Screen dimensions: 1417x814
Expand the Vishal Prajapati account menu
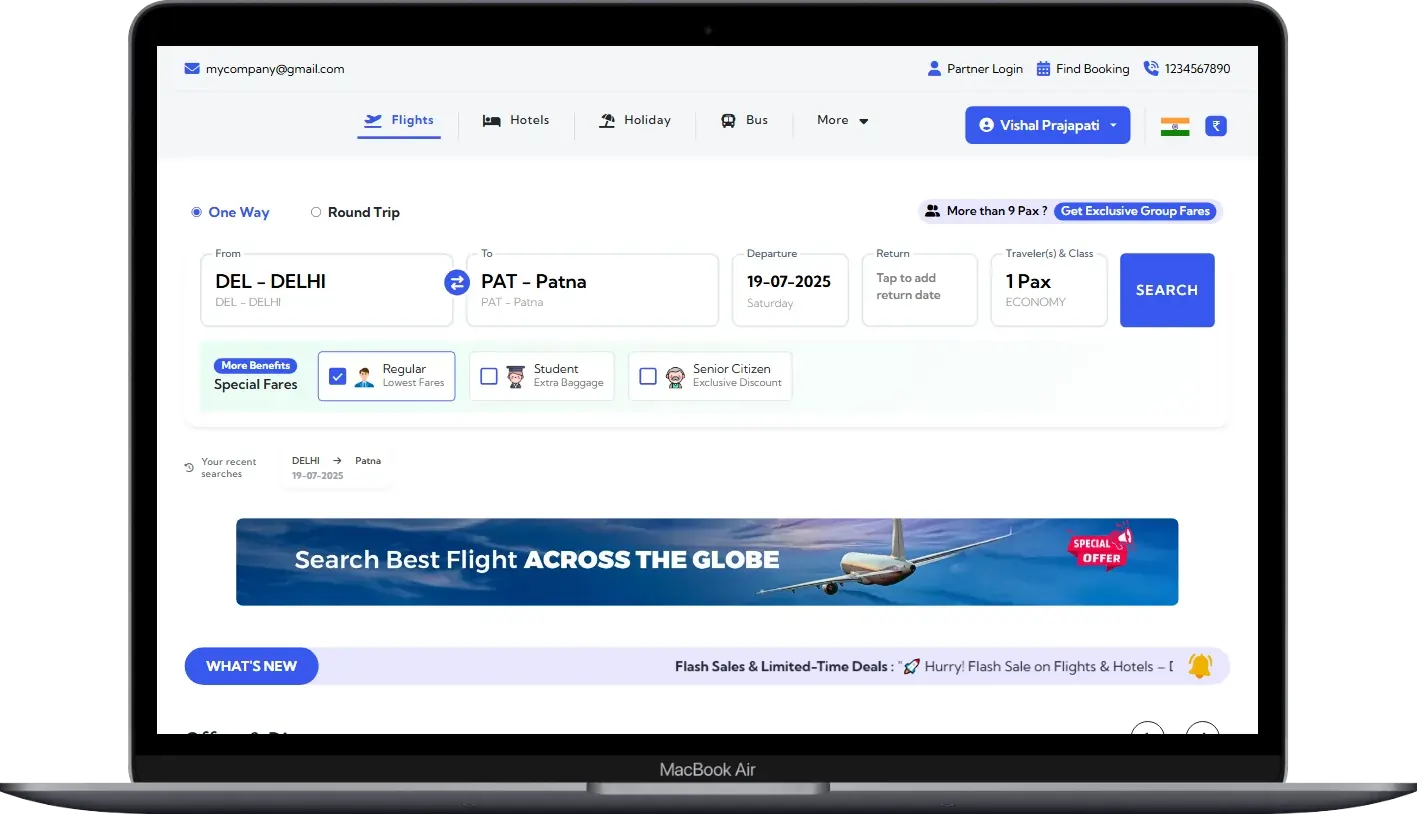[x=1047, y=125]
